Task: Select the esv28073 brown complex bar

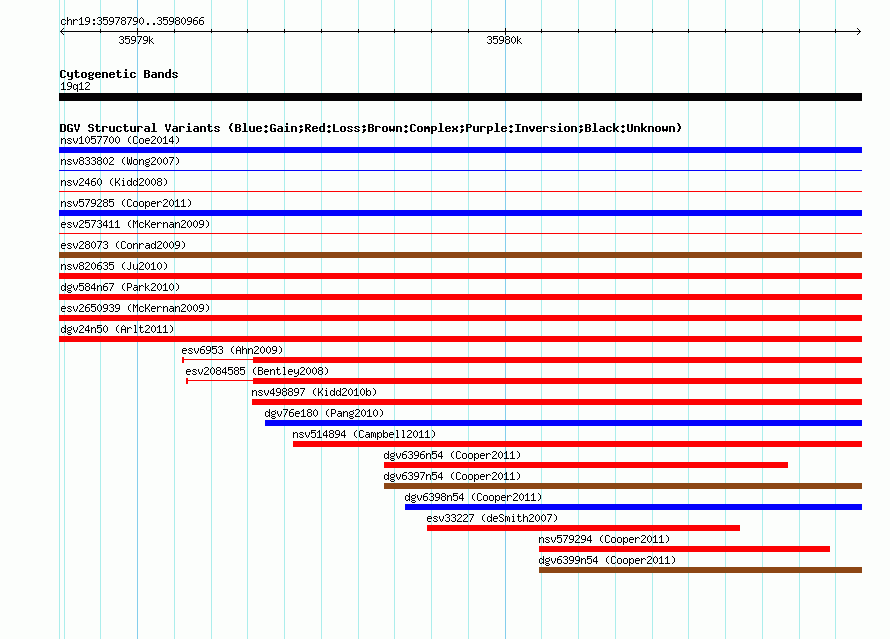Action: [x=460, y=255]
